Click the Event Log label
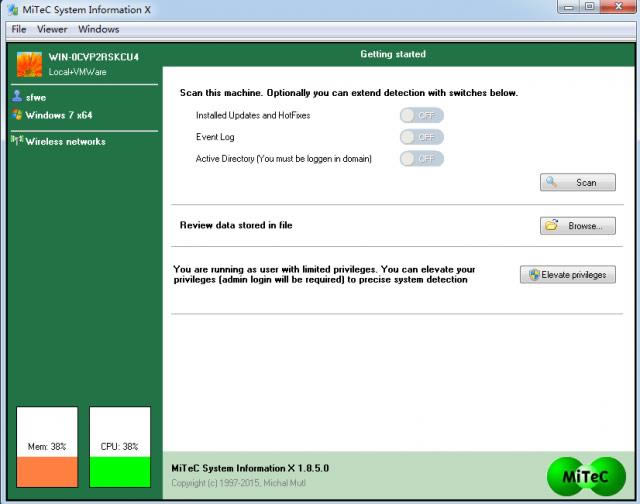Image resolution: width=640 pixels, height=504 pixels. tap(215, 137)
